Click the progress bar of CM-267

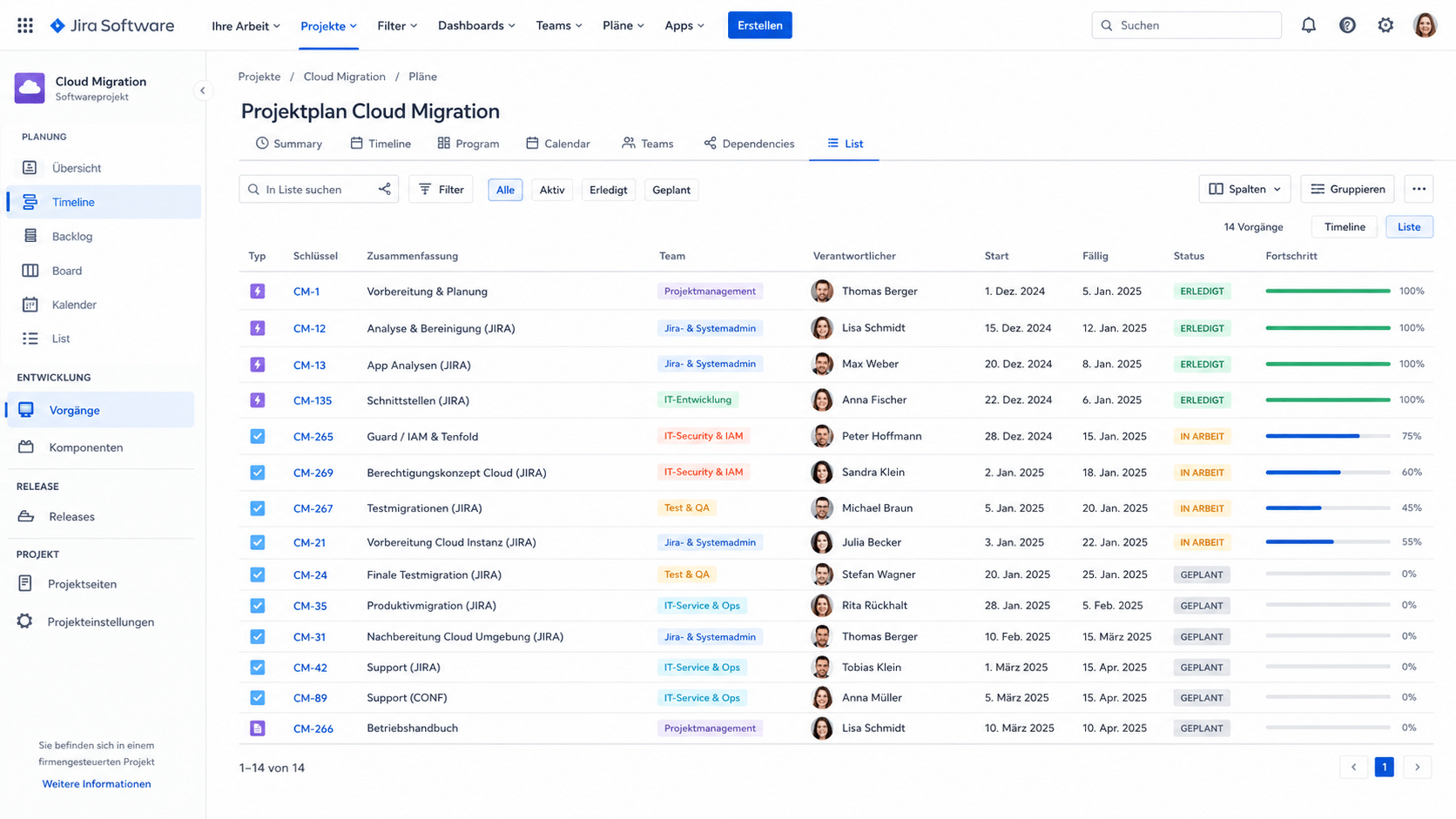pyautogui.click(x=1327, y=507)
